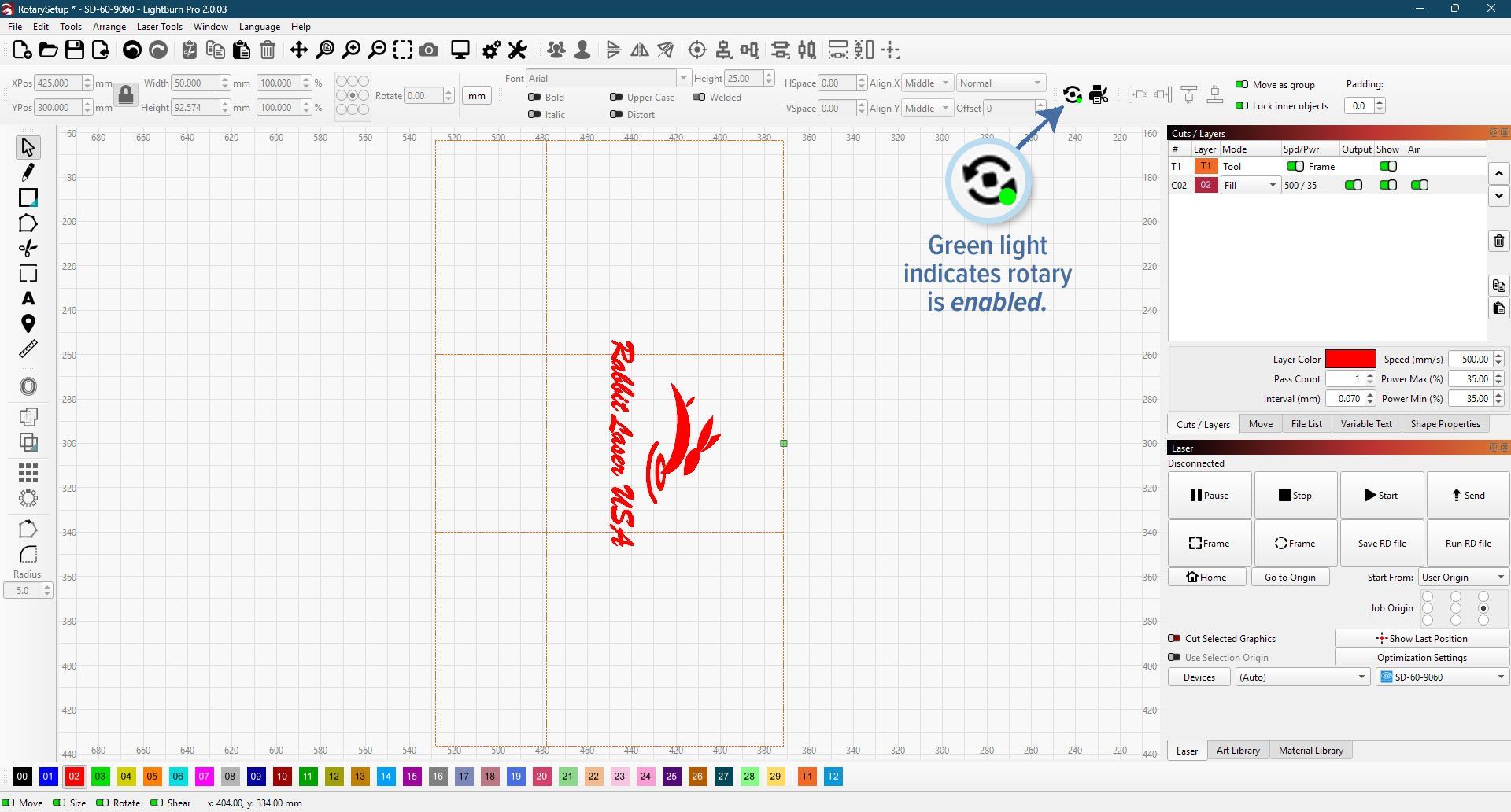
Task: Open the Arrange menu
Action: click(109, 26)
